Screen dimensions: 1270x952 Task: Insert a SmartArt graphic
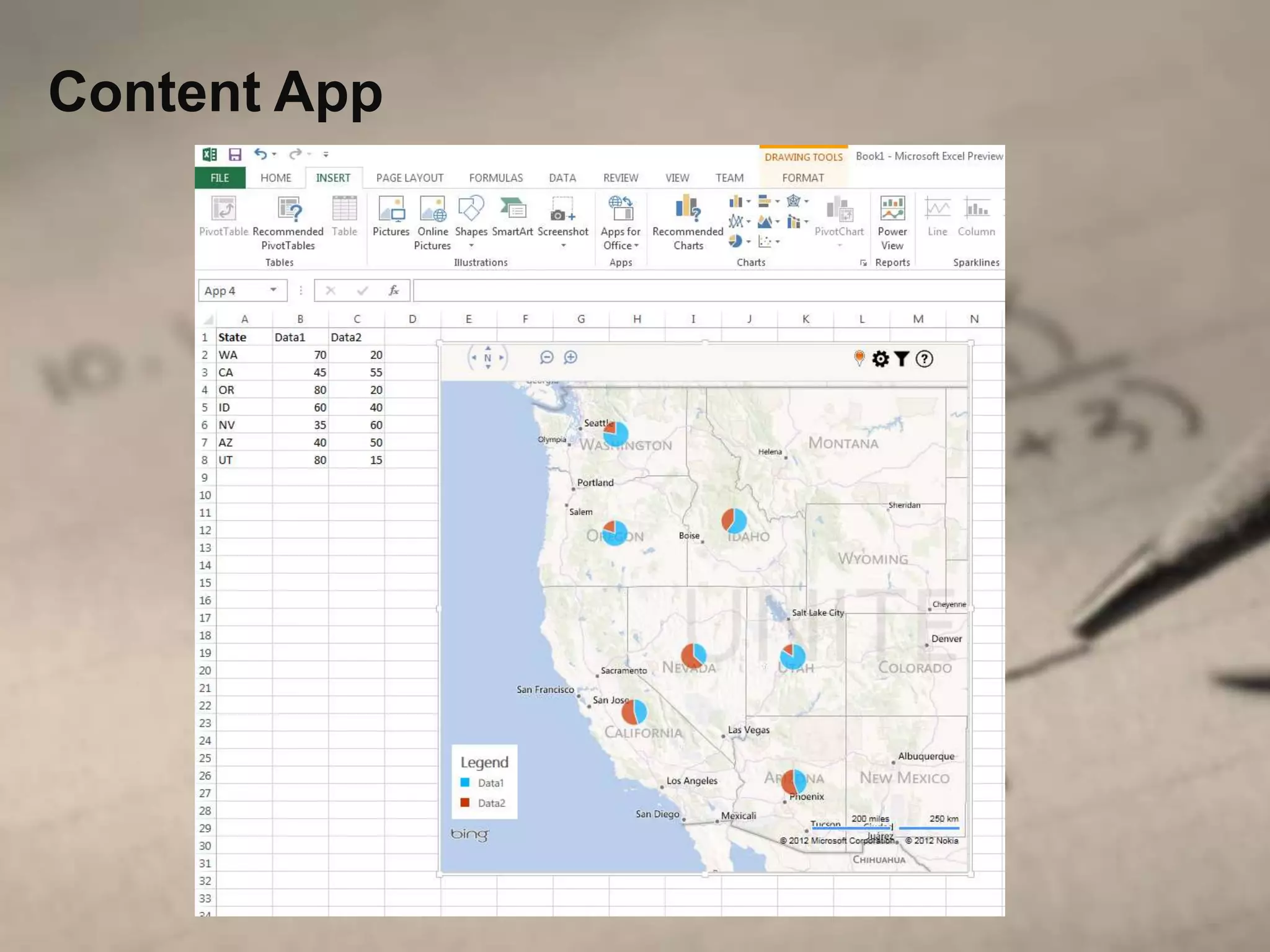point(512,216)
